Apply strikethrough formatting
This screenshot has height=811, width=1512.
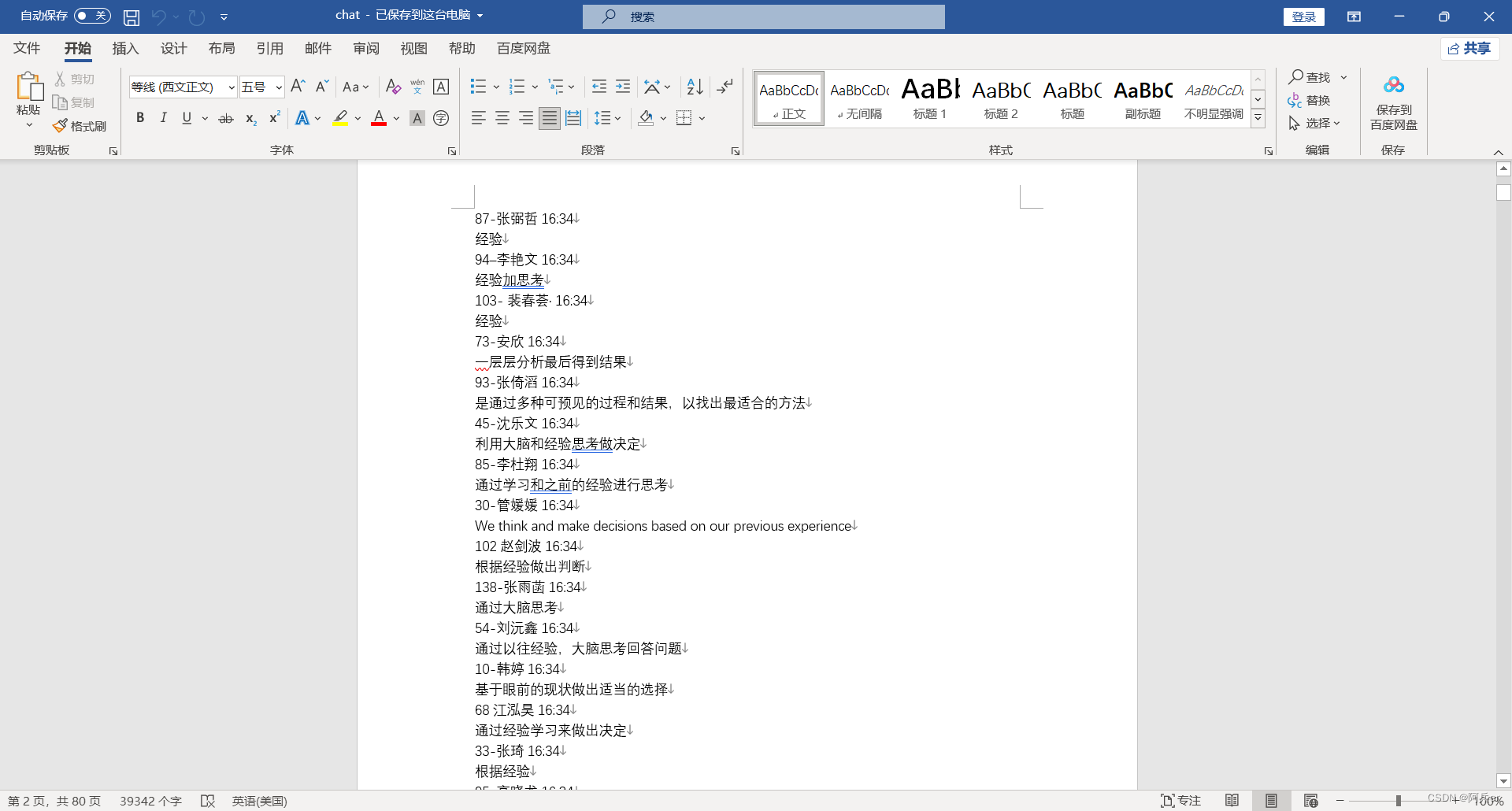tap(225, 118)
